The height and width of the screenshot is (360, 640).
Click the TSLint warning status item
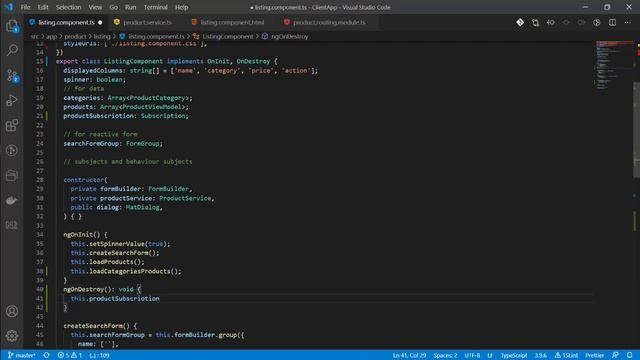[x=566, y=355]
